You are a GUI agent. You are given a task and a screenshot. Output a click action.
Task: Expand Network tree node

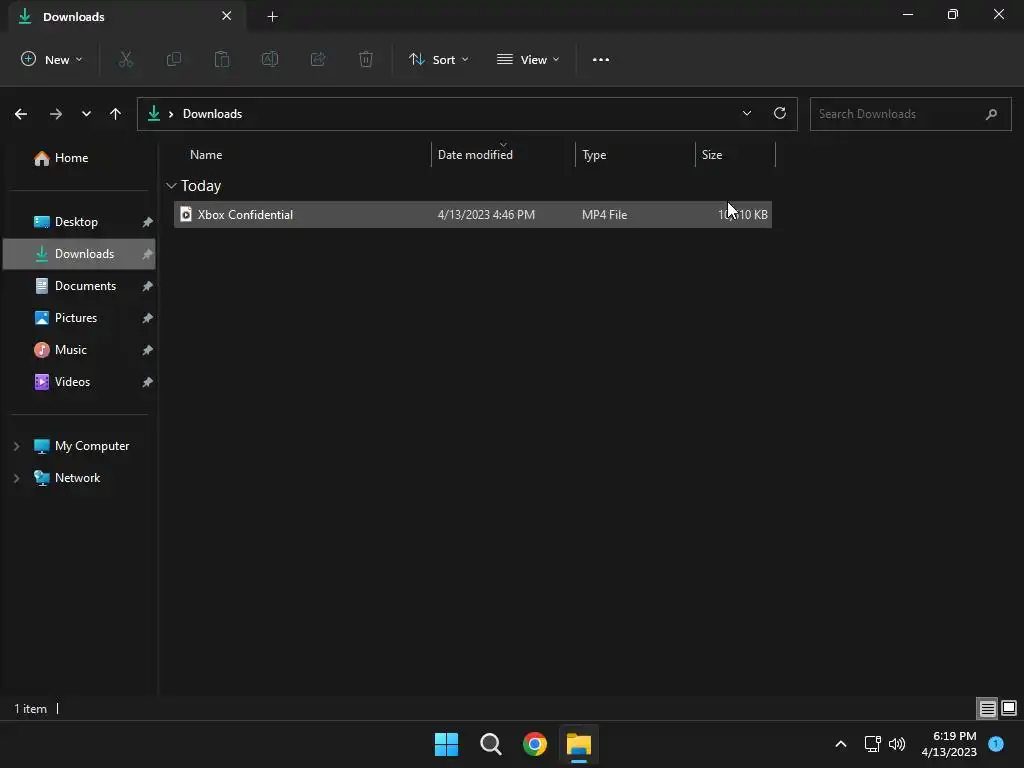[17, 478]
